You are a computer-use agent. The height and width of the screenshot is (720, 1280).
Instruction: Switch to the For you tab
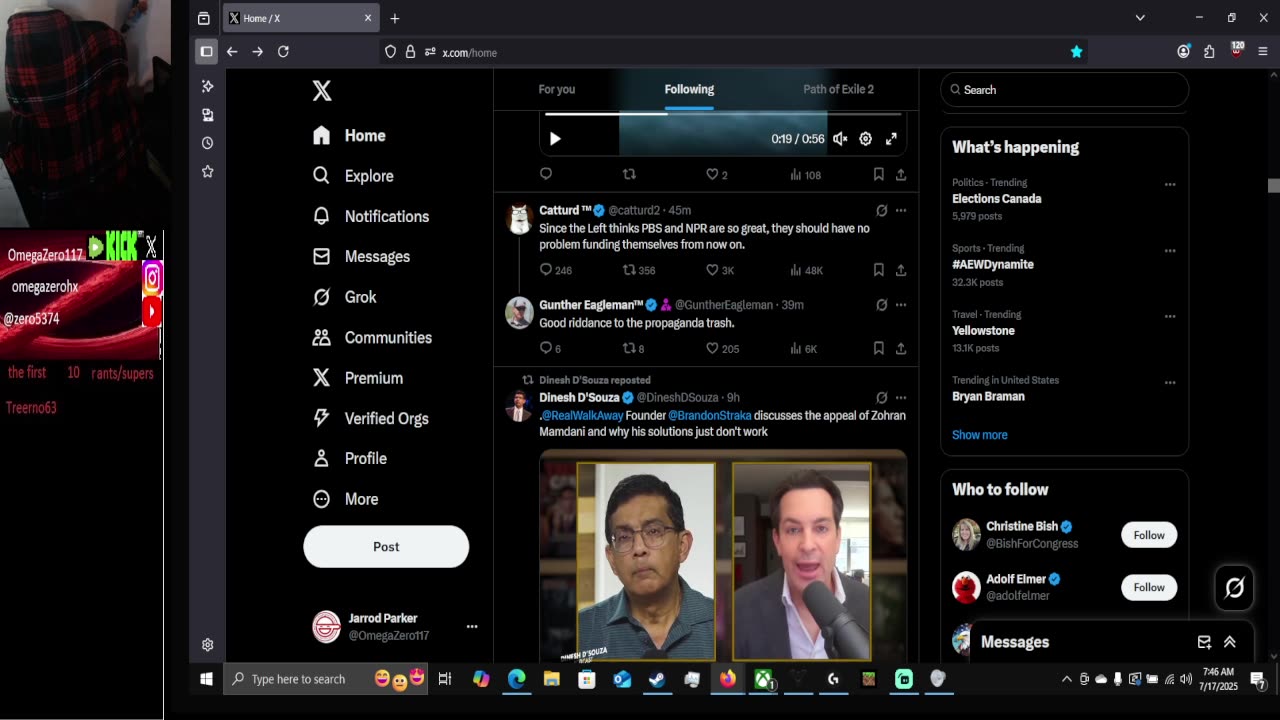(556, 89)
